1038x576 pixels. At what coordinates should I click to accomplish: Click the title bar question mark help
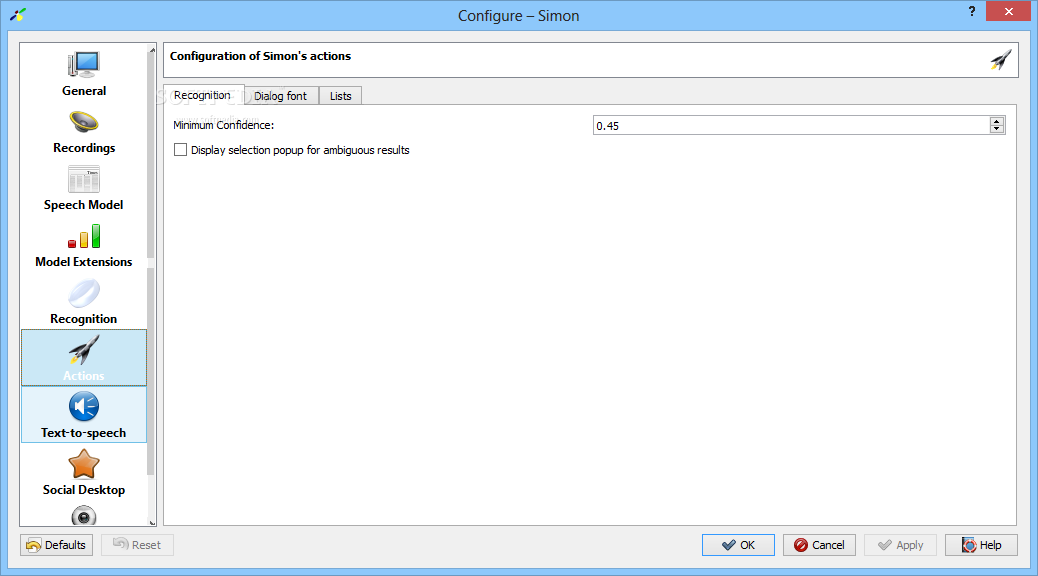click(x=971, y=11)
